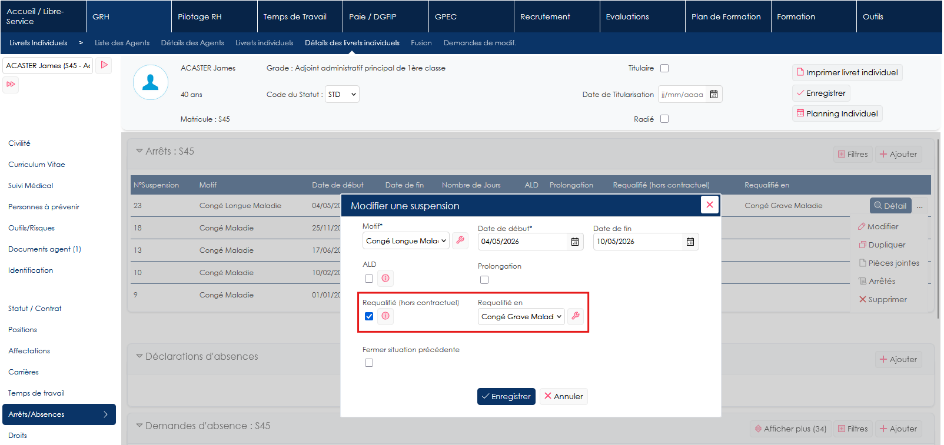Image resolution: width=944 pixels, height=445 pixels.
Task: Check Fermer situation précédente checkbox
Action: coord(369,363)
